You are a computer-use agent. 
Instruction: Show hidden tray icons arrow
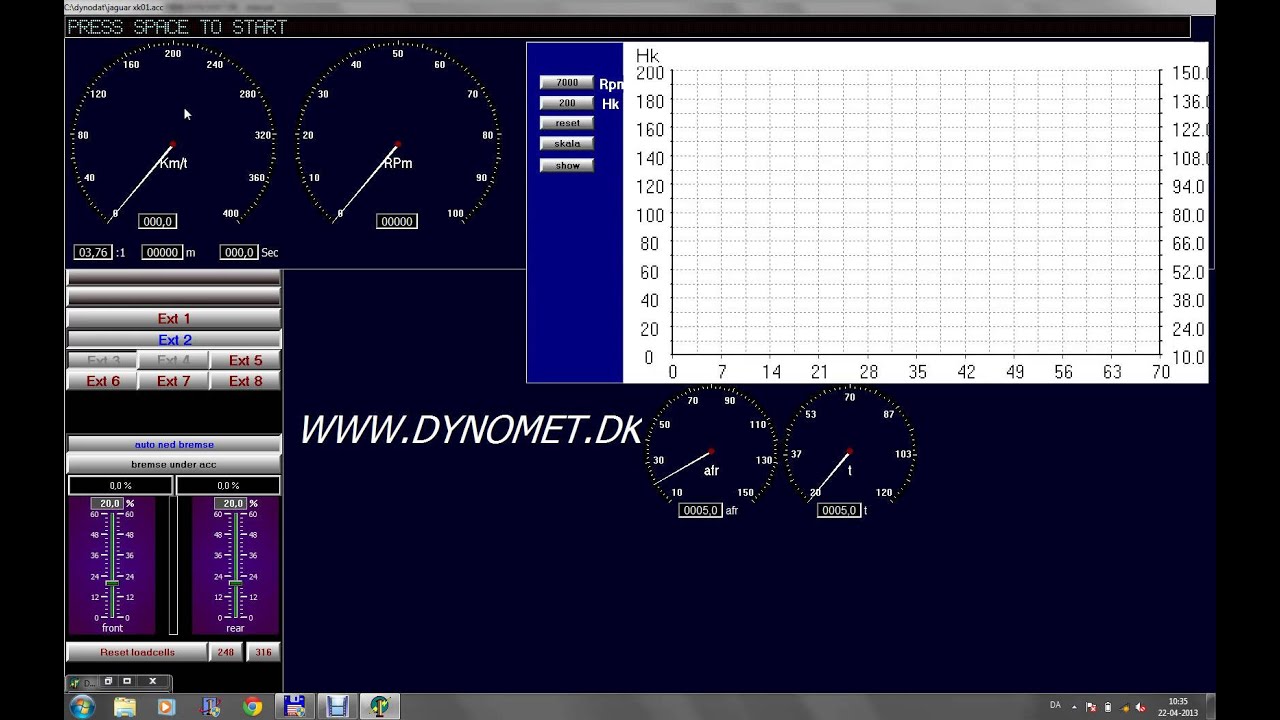[1075, 707]
